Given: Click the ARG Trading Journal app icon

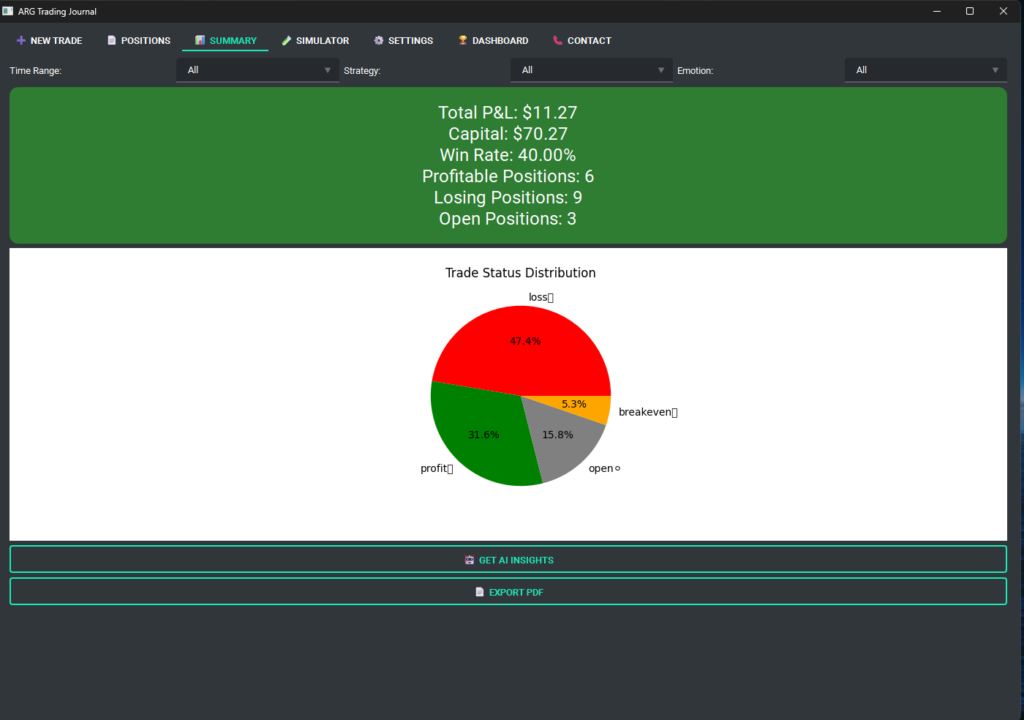Looking at the screenshot, I should click(x=9, y=11).
